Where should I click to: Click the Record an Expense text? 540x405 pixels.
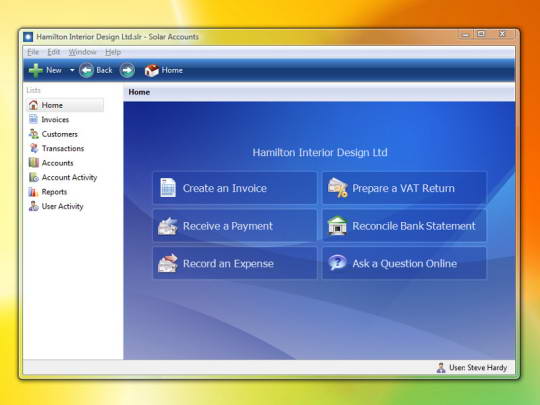(x=228, y=264)
